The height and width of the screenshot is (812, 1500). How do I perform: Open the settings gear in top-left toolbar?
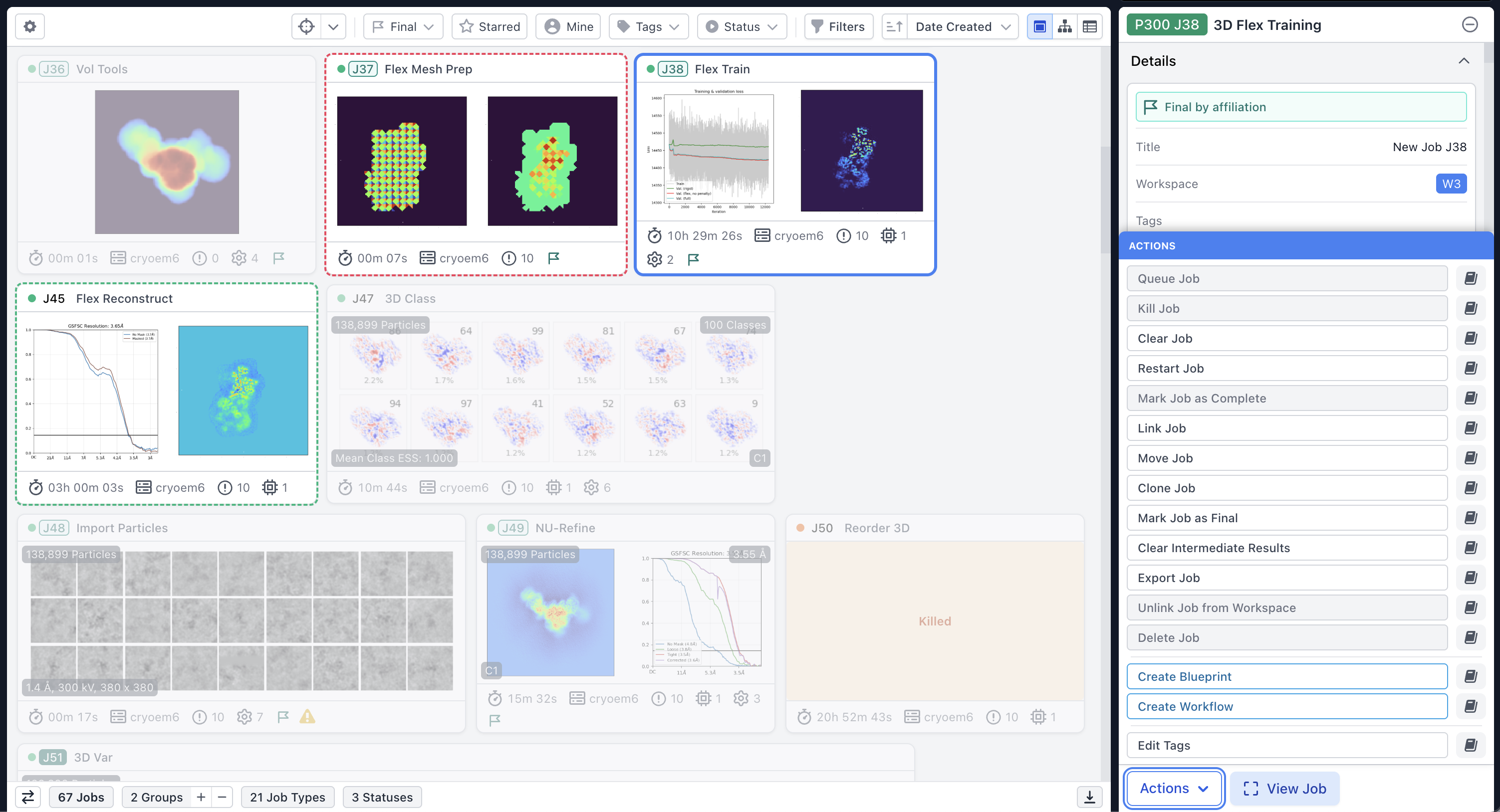[30, 26]
